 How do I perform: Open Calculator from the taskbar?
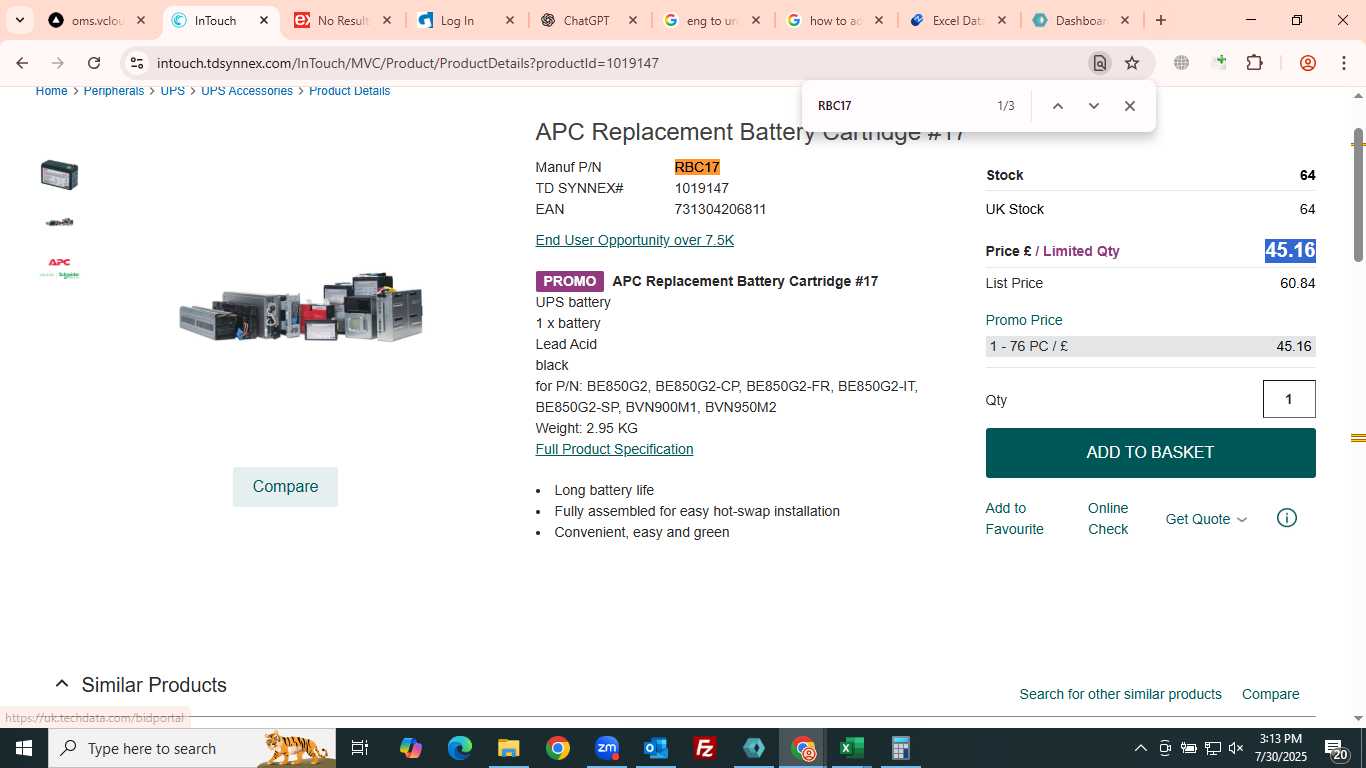point(900,748)
